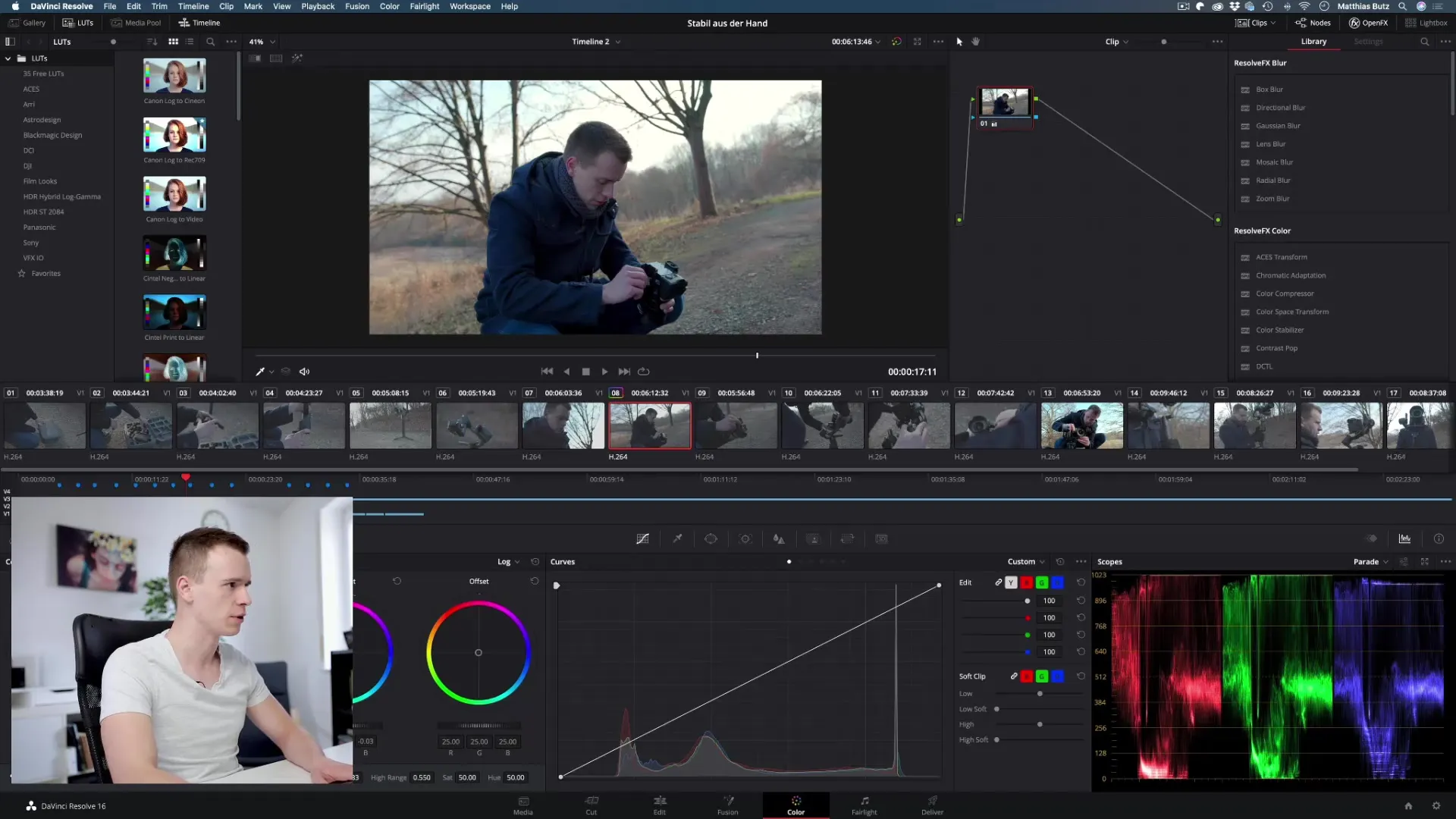This screenshot has width=1456, height=819.
Task: Switch to LUT thumbnail grid view
Action: point(173,42)
